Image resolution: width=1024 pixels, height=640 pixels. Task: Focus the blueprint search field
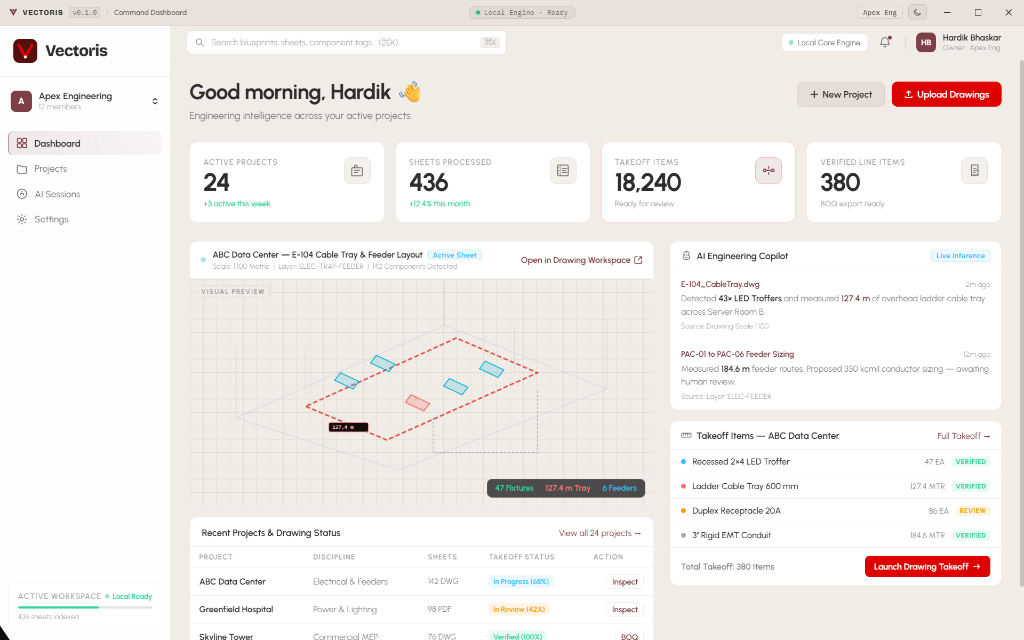(x=346, y=42)
